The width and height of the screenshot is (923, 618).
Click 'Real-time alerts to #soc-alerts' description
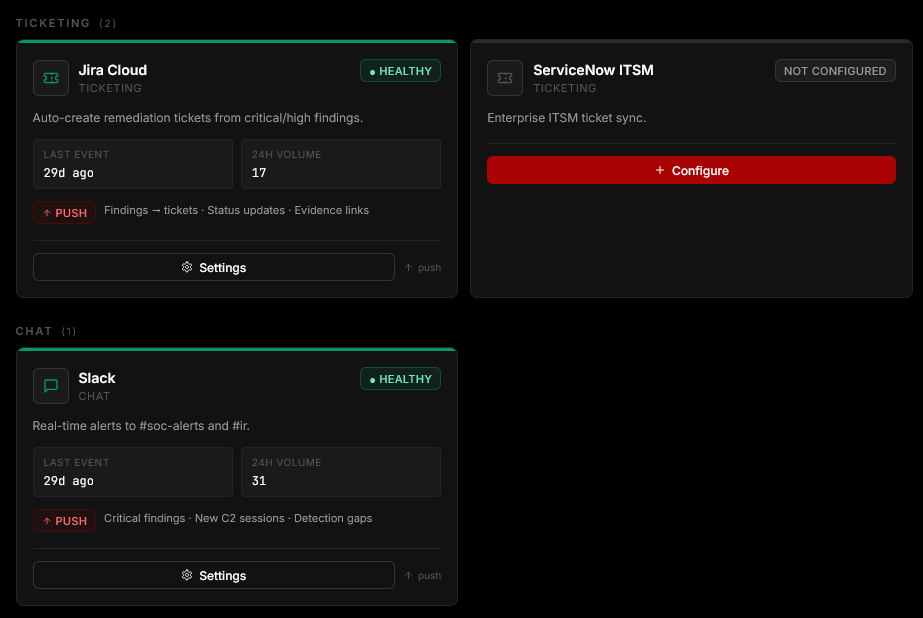(x=141, y=426)
